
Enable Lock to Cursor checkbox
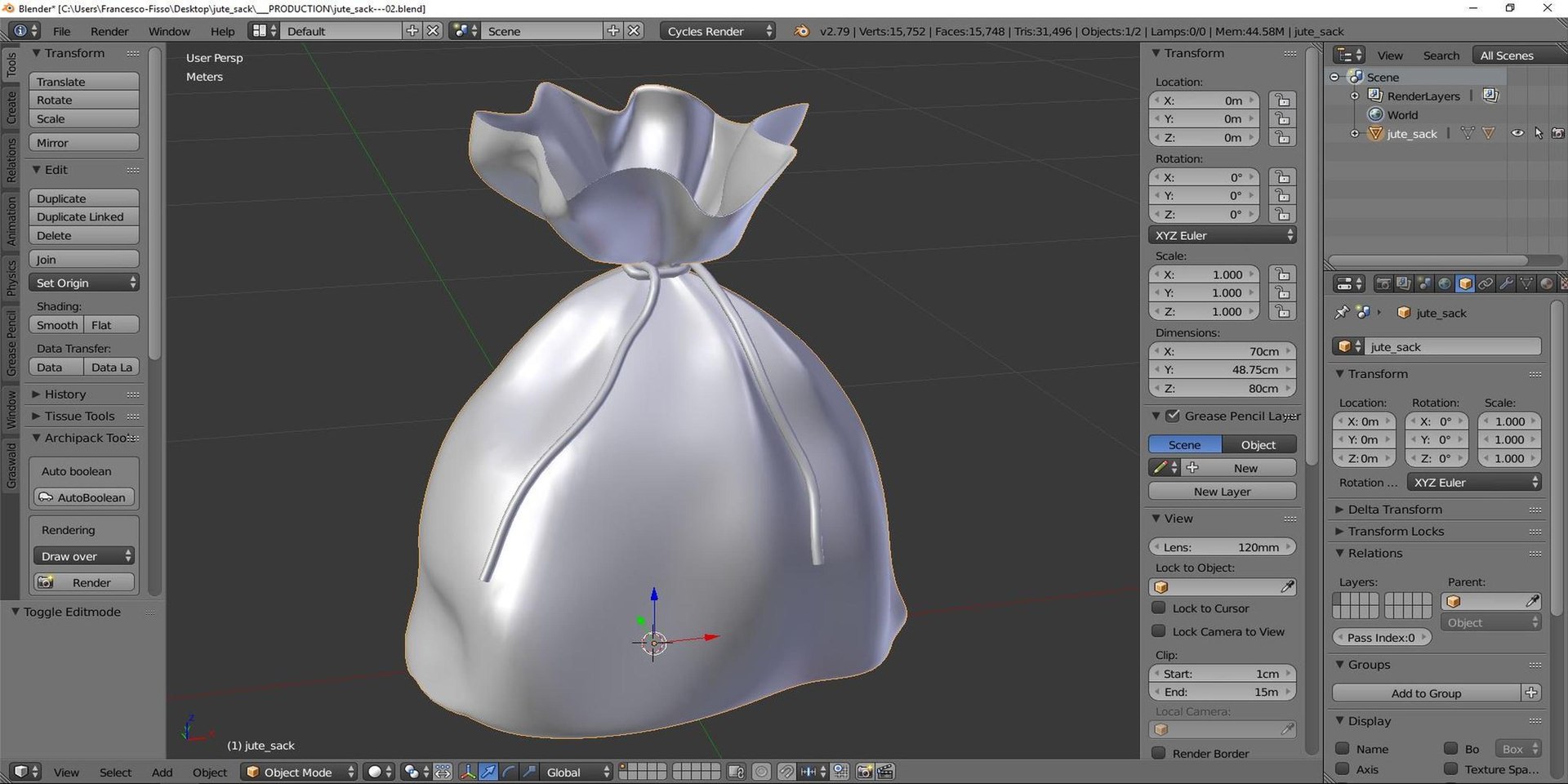(x=1159, y=608)
